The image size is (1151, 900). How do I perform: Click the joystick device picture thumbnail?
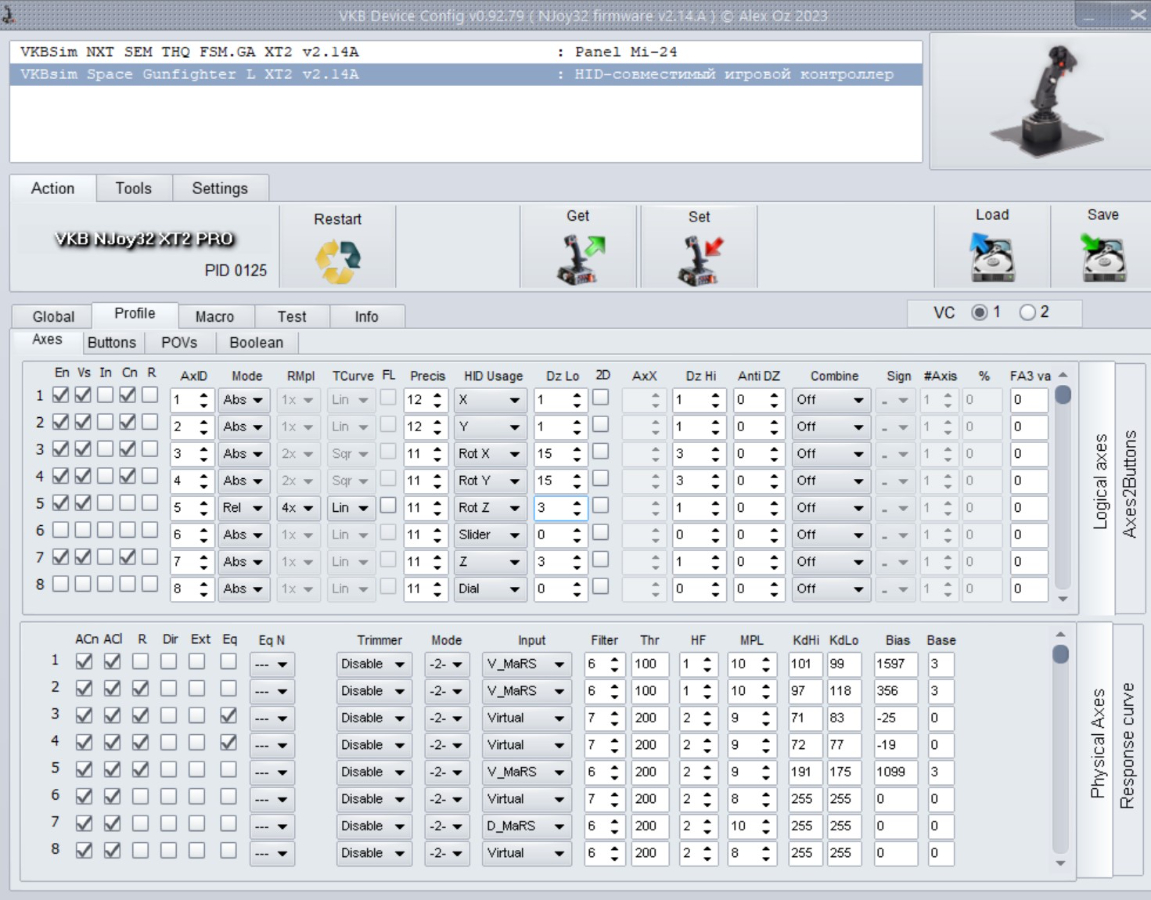(1049, 101)
